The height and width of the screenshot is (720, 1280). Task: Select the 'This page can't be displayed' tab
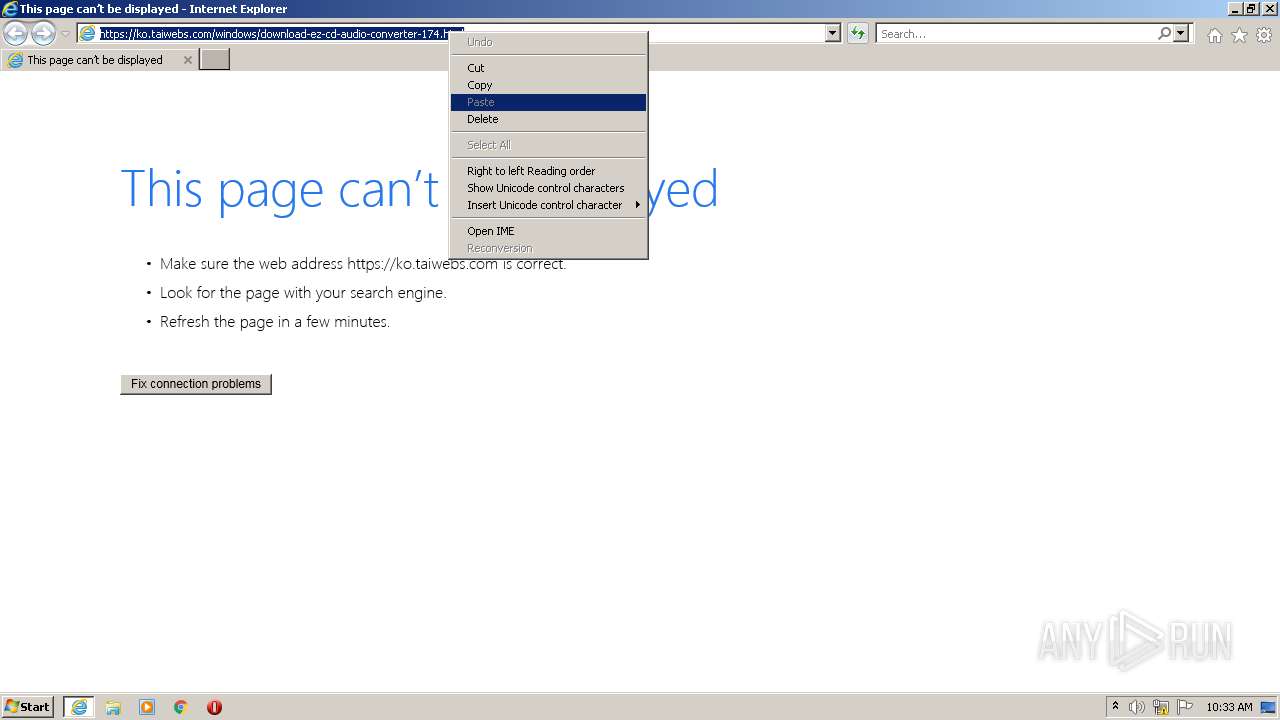click(99, 60)
